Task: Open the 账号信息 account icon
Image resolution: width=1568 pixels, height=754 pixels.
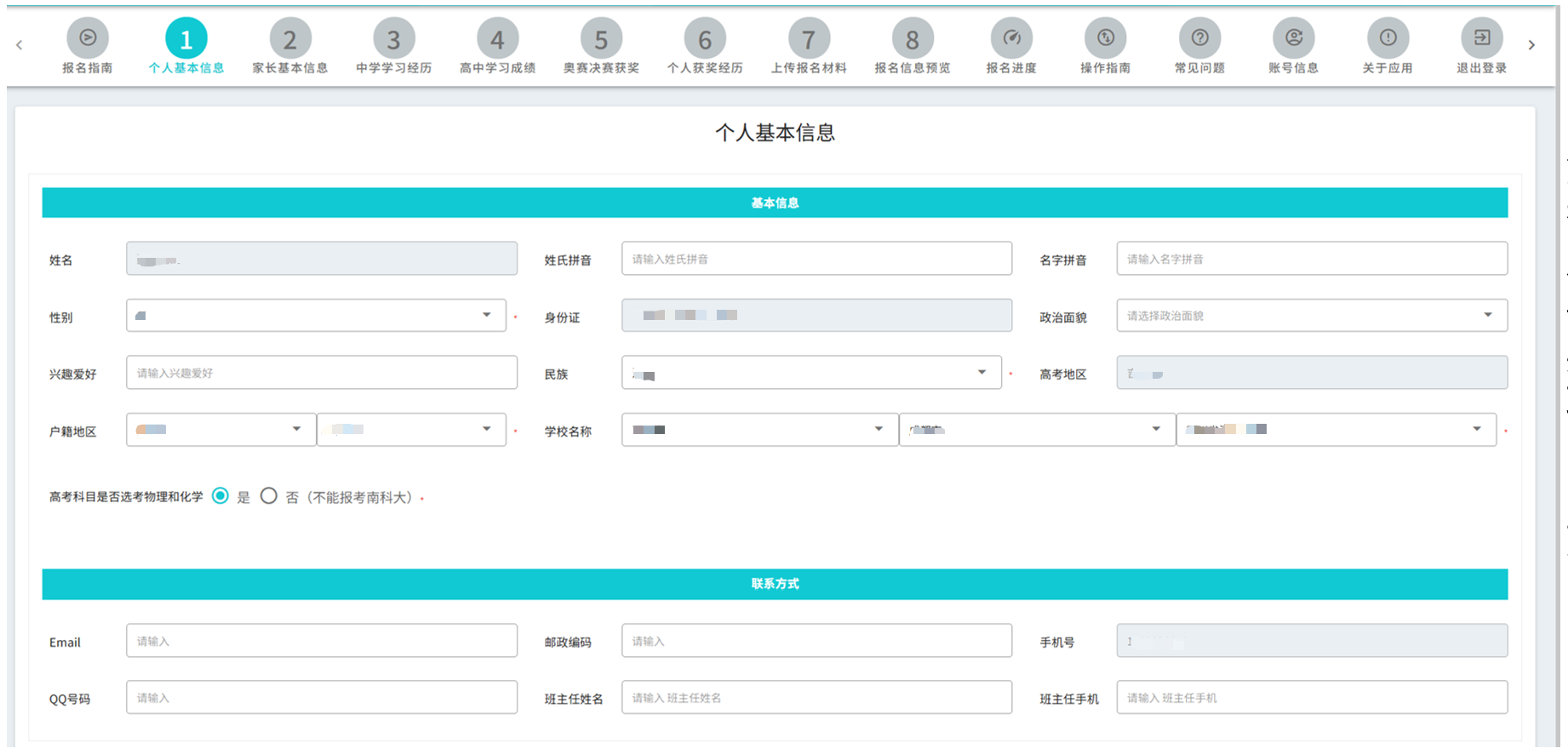Action: pos(1293,38)
